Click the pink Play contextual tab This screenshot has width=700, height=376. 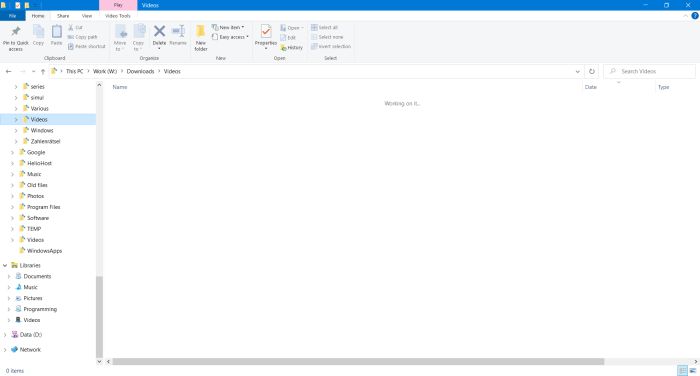(118, 5)
